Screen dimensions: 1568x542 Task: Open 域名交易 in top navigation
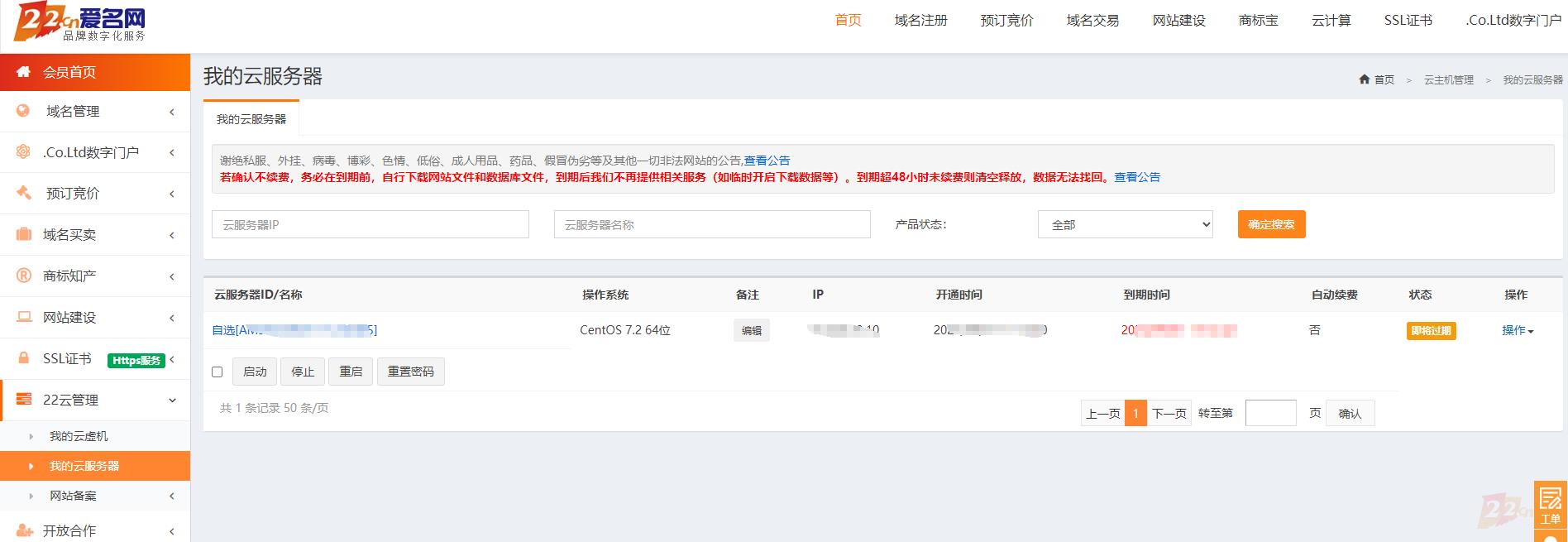click(1092, 20)
